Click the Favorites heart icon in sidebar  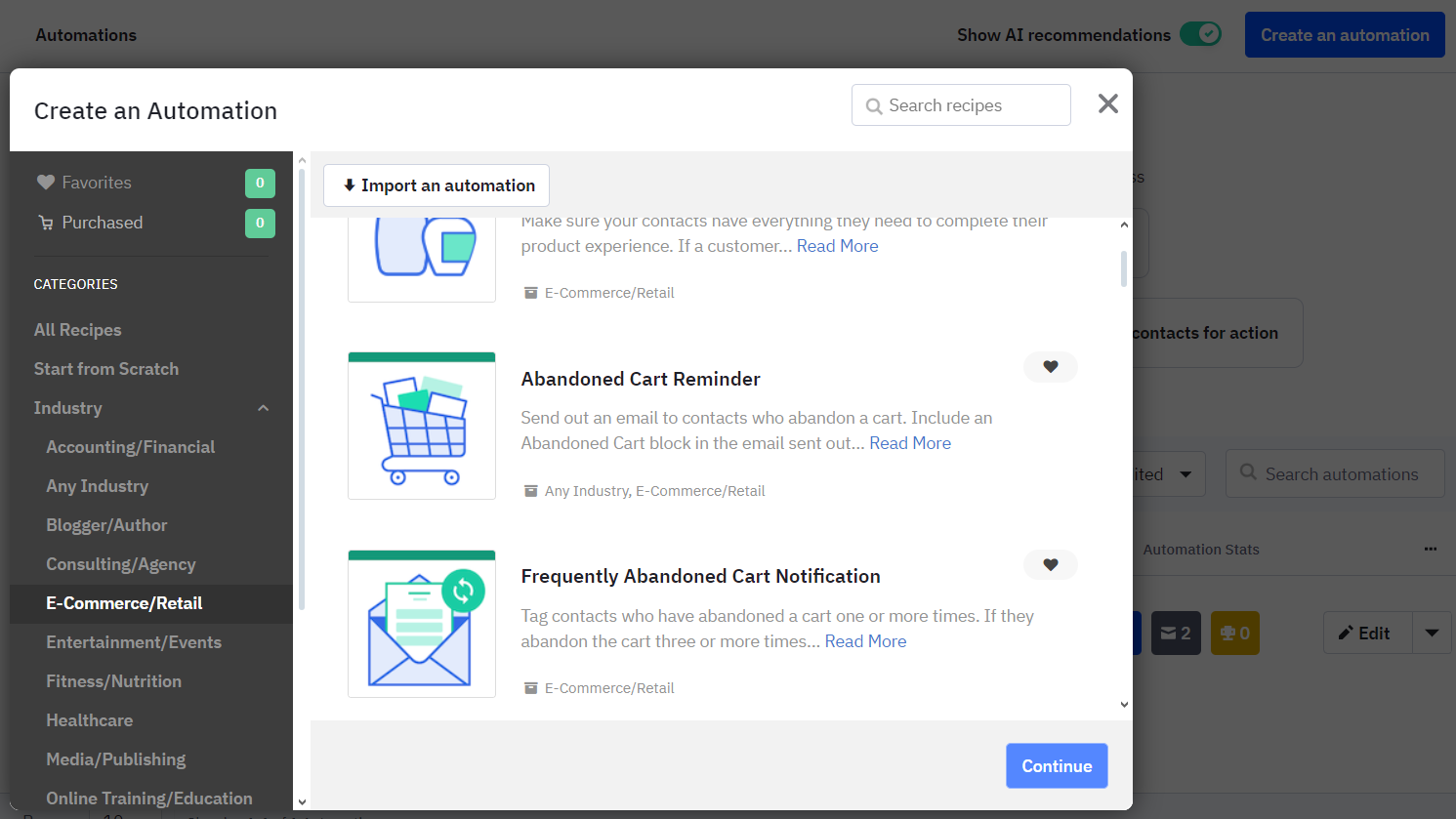tap(45, 182)
